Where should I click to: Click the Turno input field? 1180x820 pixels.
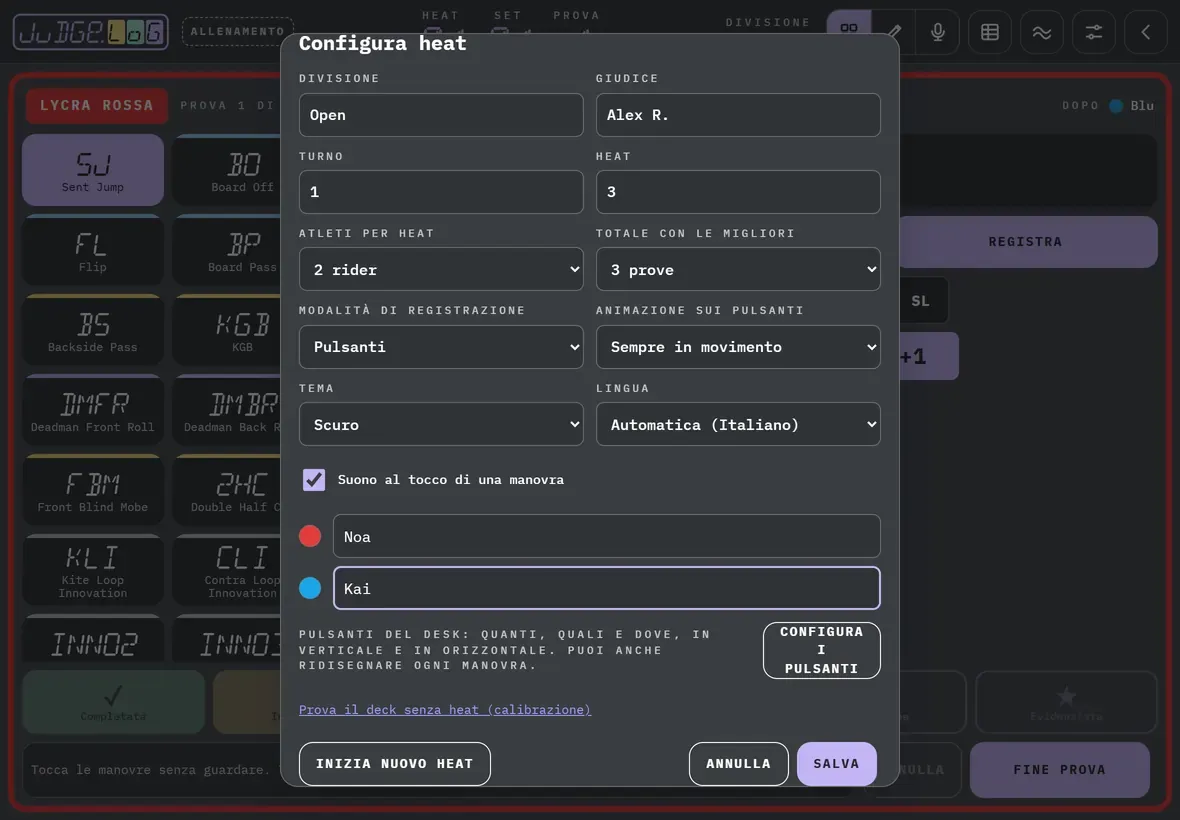point(441,192)
